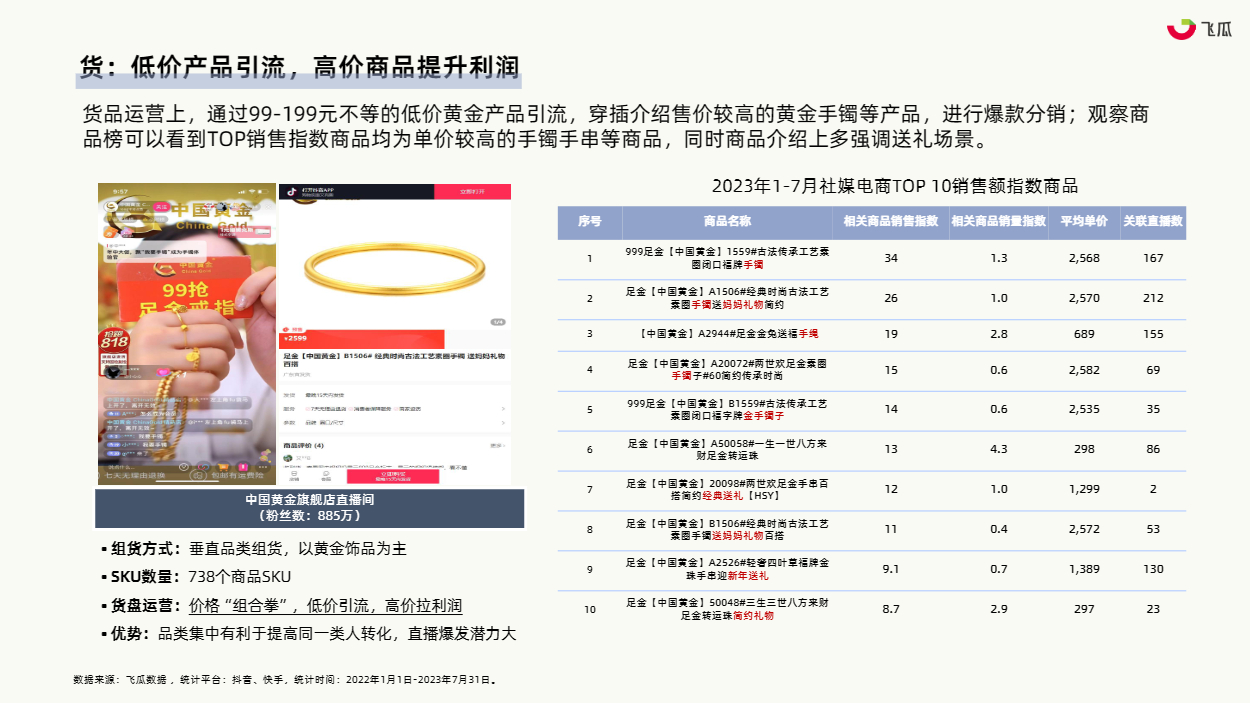Tap the three-dots more icon in the livestream

pos(263,467)
